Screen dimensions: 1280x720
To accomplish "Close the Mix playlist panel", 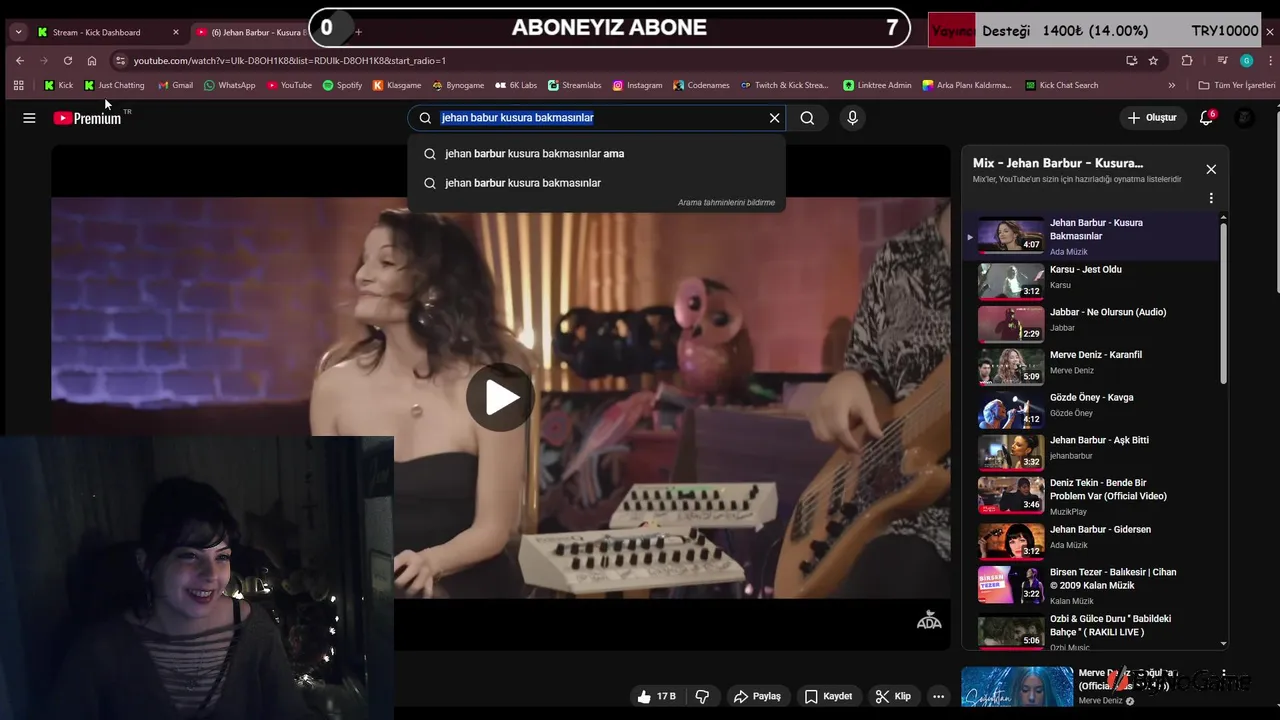I will [1211, 169].
